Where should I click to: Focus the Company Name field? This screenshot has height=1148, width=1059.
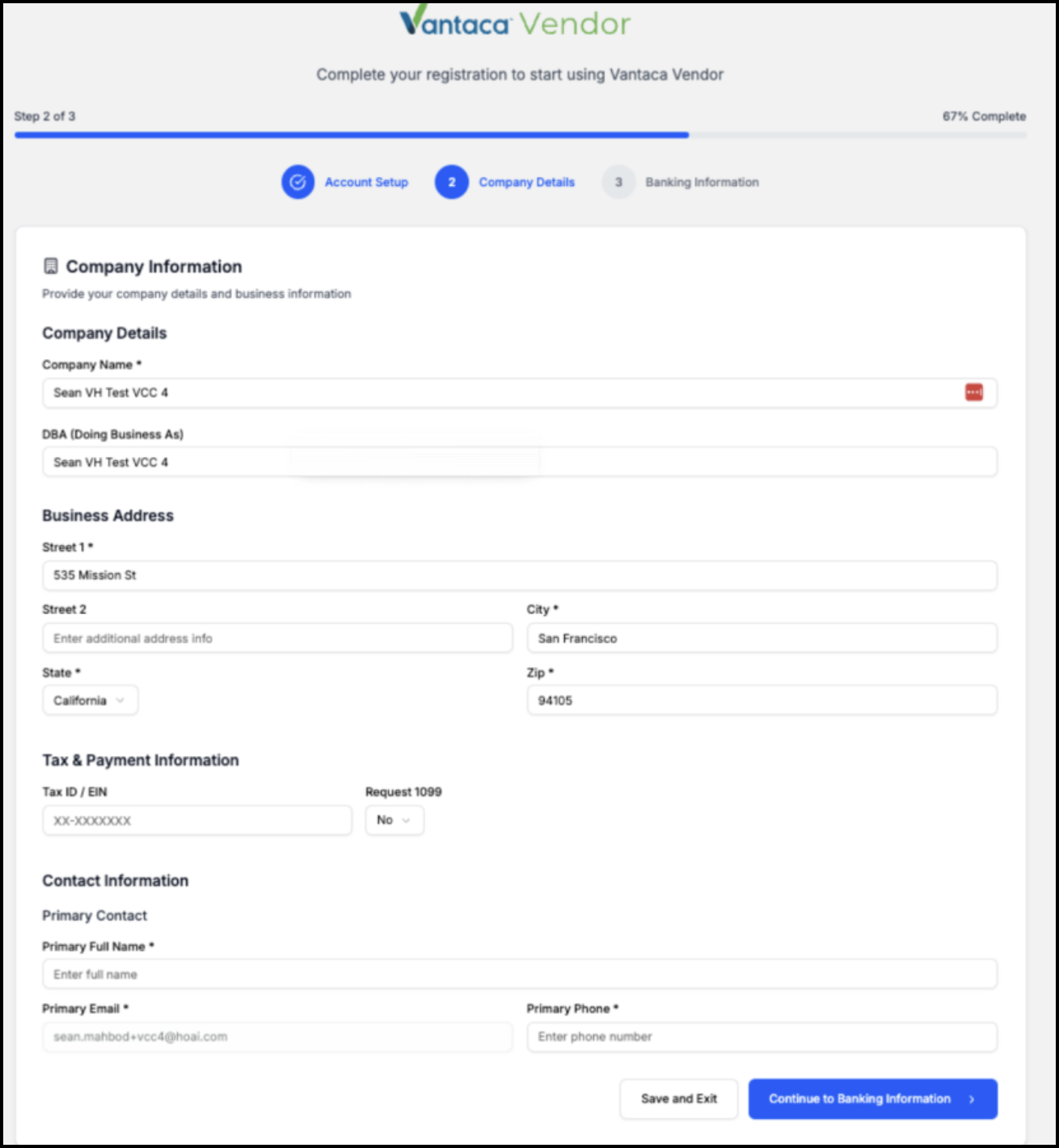(x=520, y=393)
